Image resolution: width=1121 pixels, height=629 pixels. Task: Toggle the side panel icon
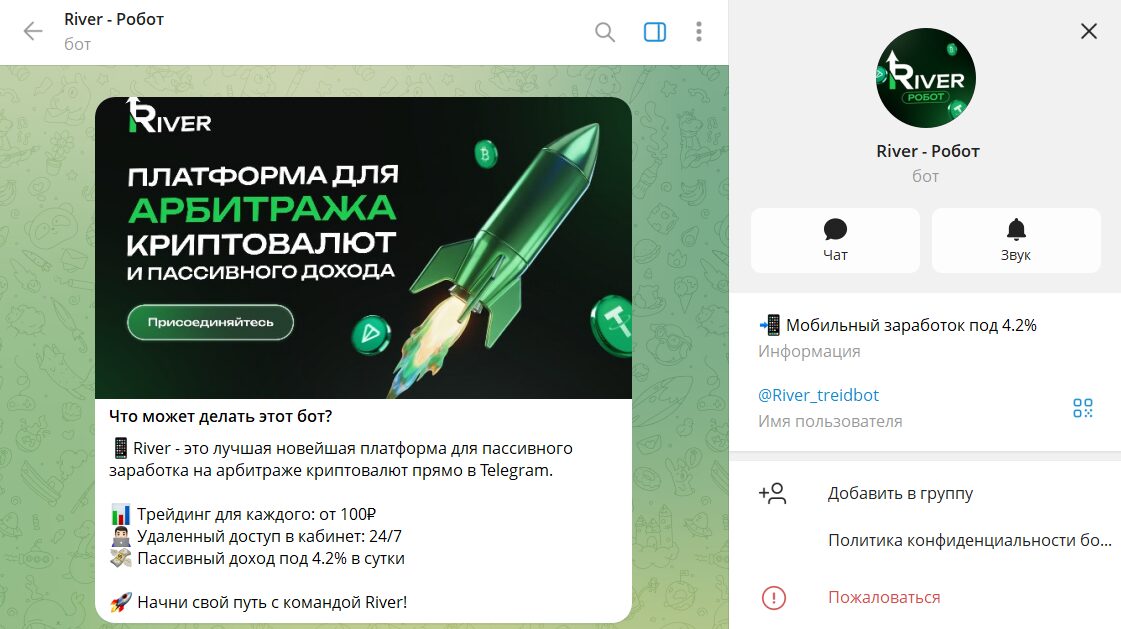click(x=655, y=32)
